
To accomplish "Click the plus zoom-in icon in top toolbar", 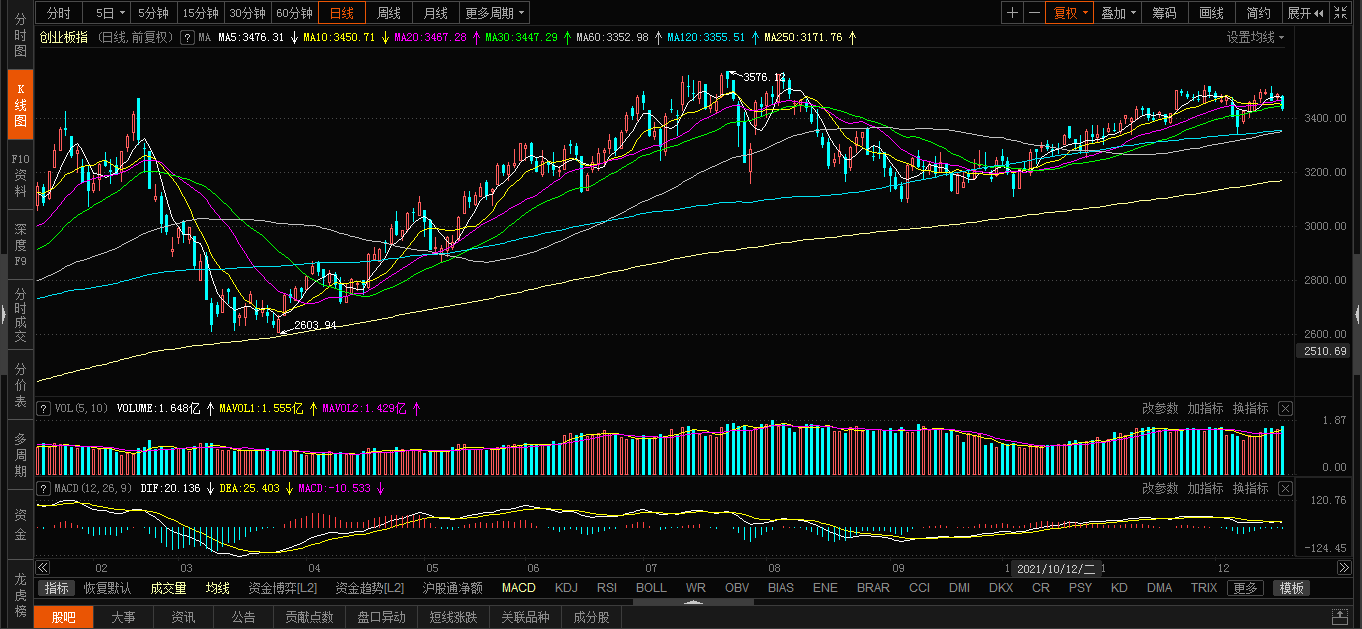I will (1013, 13).
